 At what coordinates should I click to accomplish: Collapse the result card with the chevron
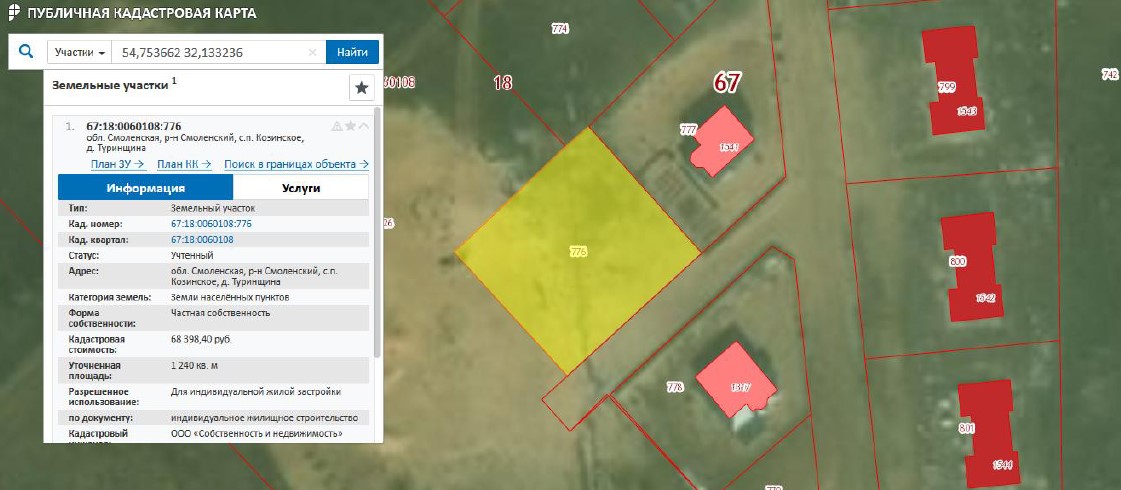363,126
